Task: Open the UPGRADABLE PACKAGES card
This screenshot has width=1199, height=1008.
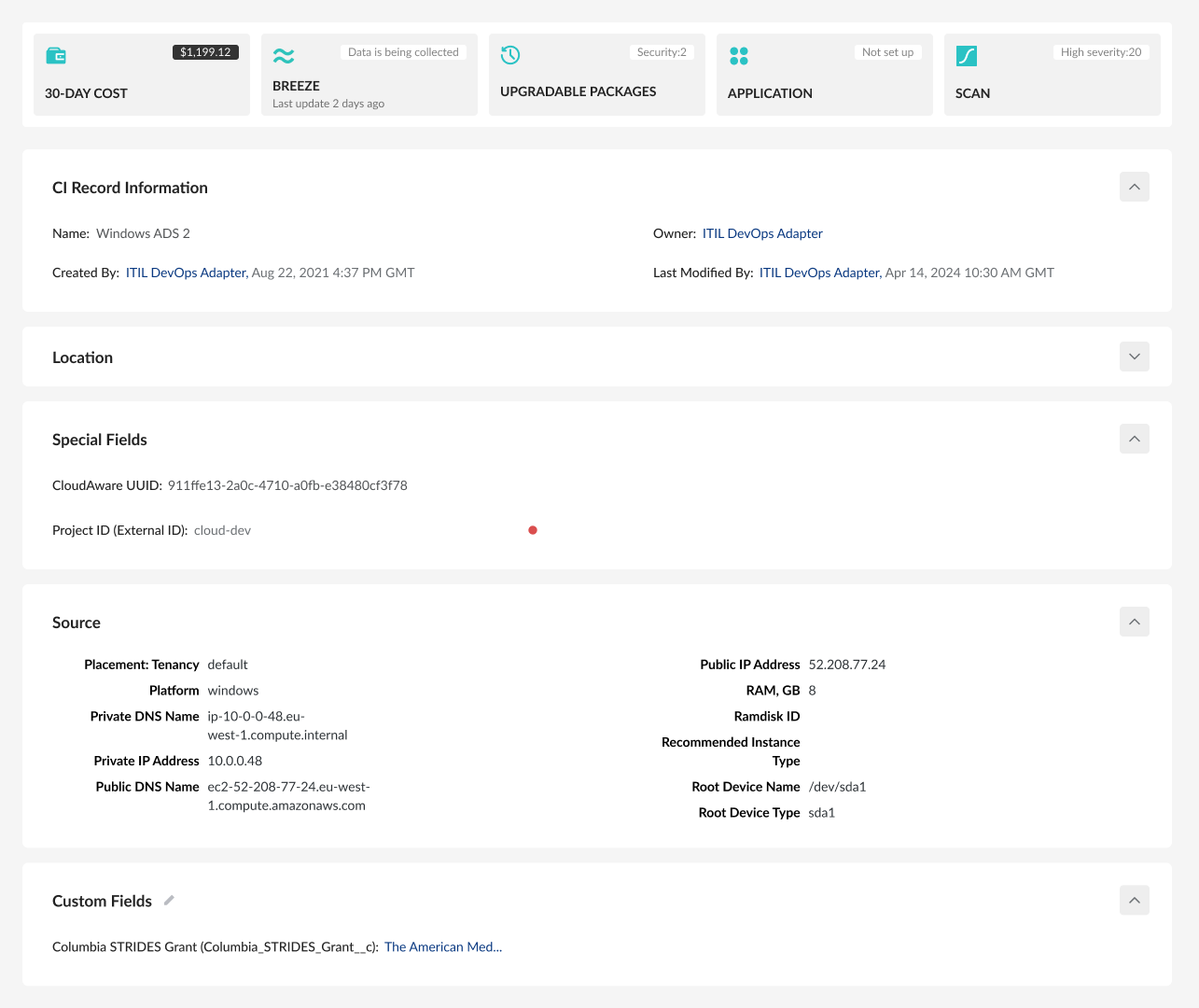Action: click(597, 75)
